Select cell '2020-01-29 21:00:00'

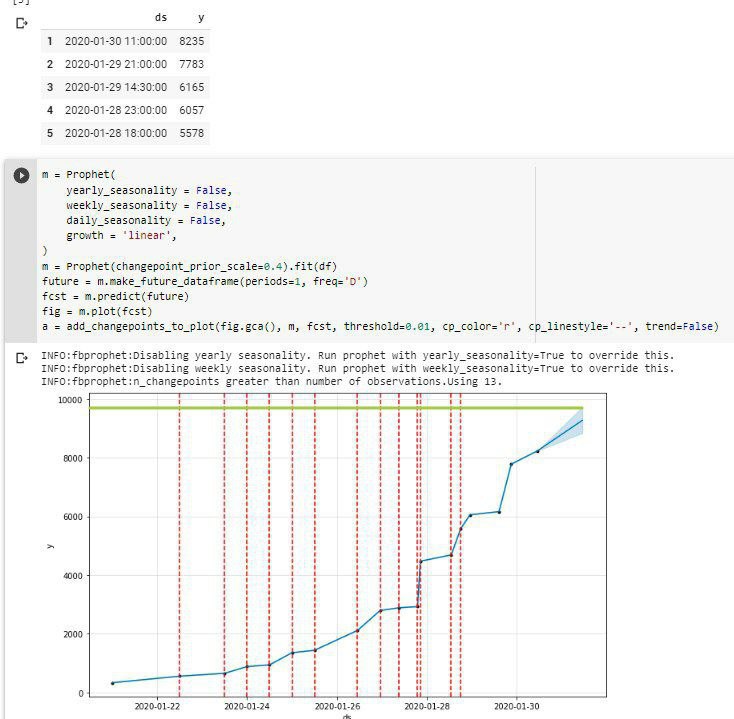click(116, 64)
